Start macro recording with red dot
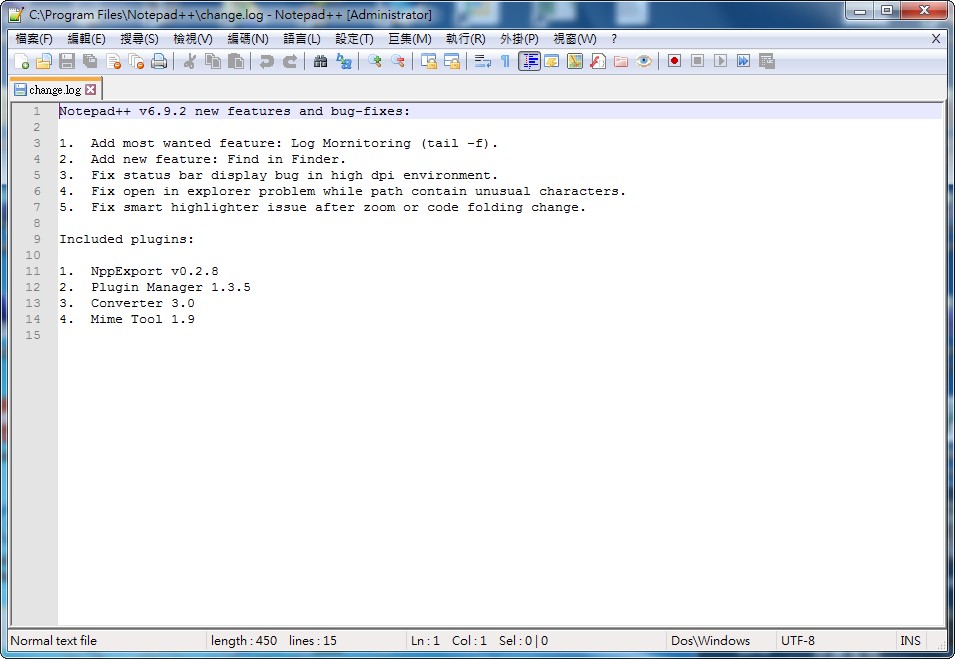 pos(674,61)
